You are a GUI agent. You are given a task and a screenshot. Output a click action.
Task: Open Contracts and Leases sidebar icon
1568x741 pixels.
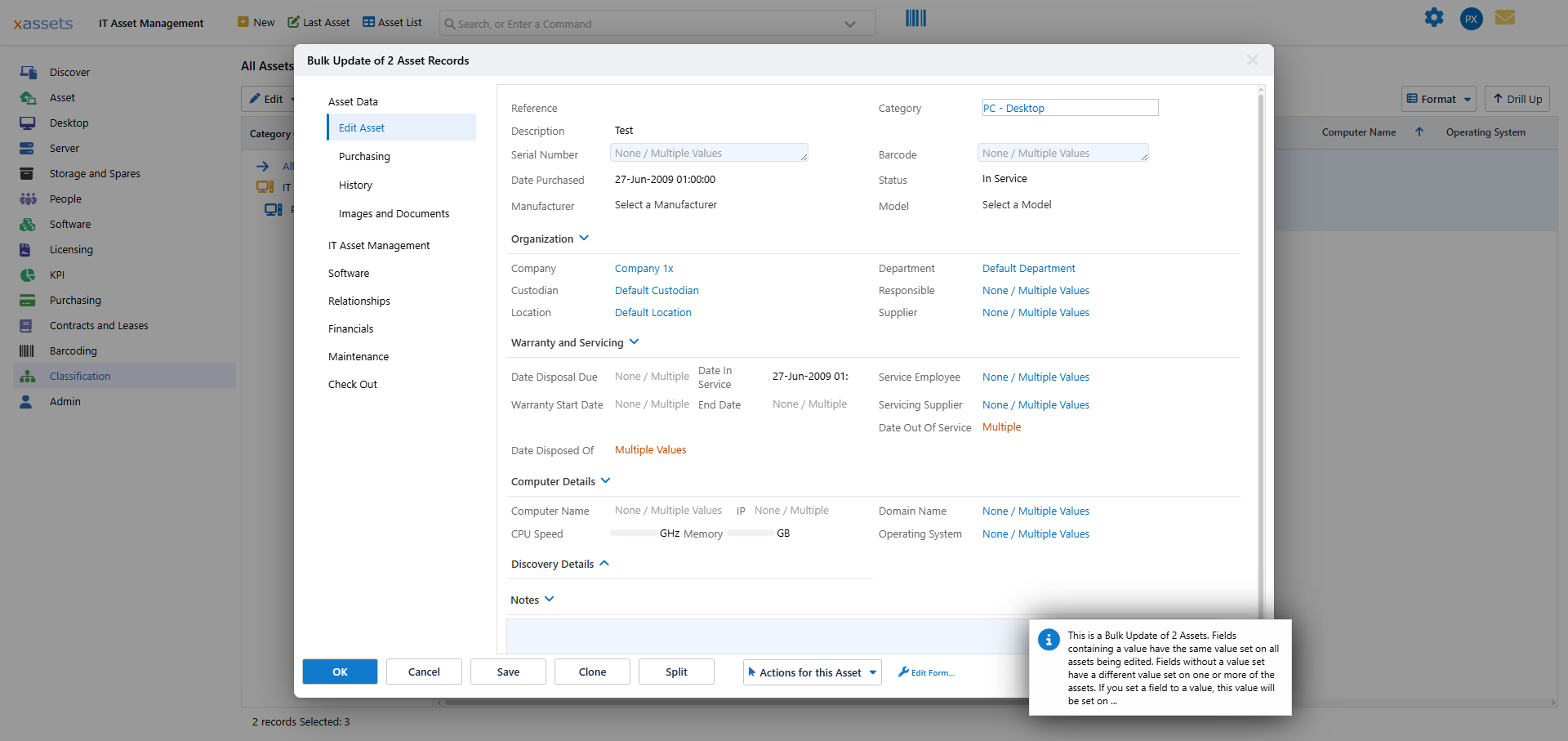pos(28,325)
